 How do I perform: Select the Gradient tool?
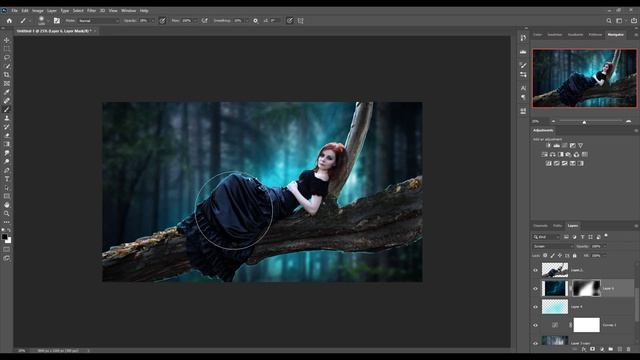[x=7, y=144]
